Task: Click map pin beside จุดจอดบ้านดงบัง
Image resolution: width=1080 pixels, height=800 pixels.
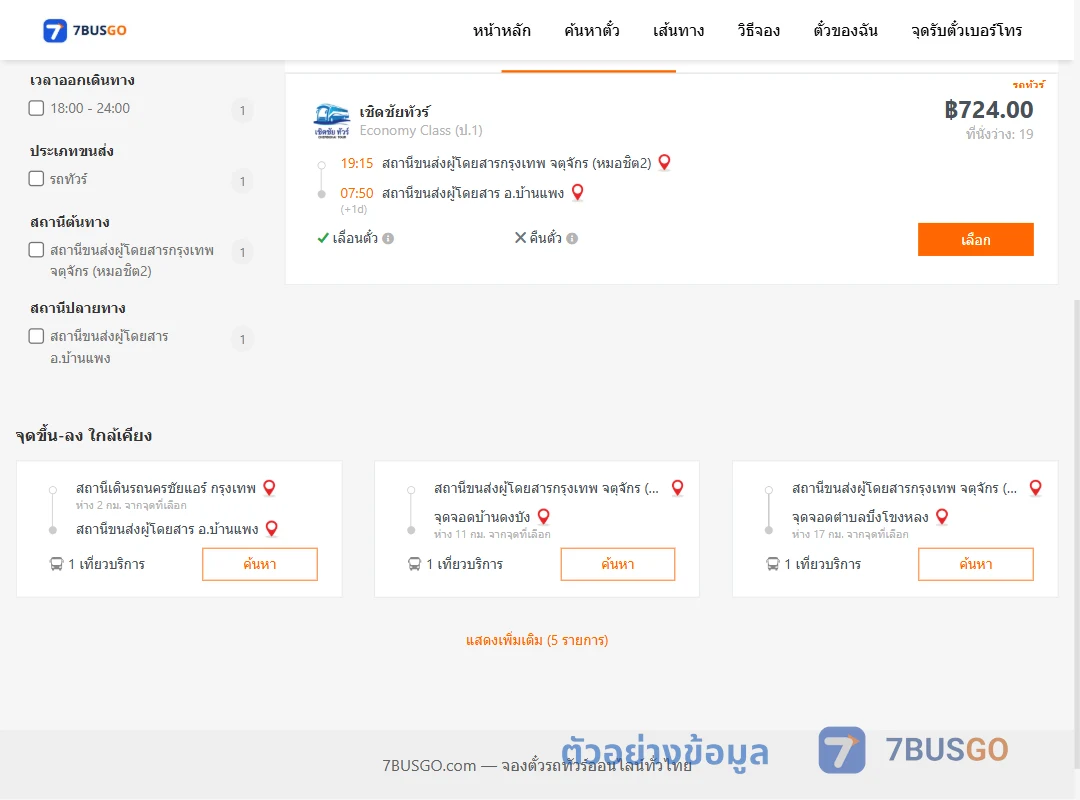Action: point(543,516)
